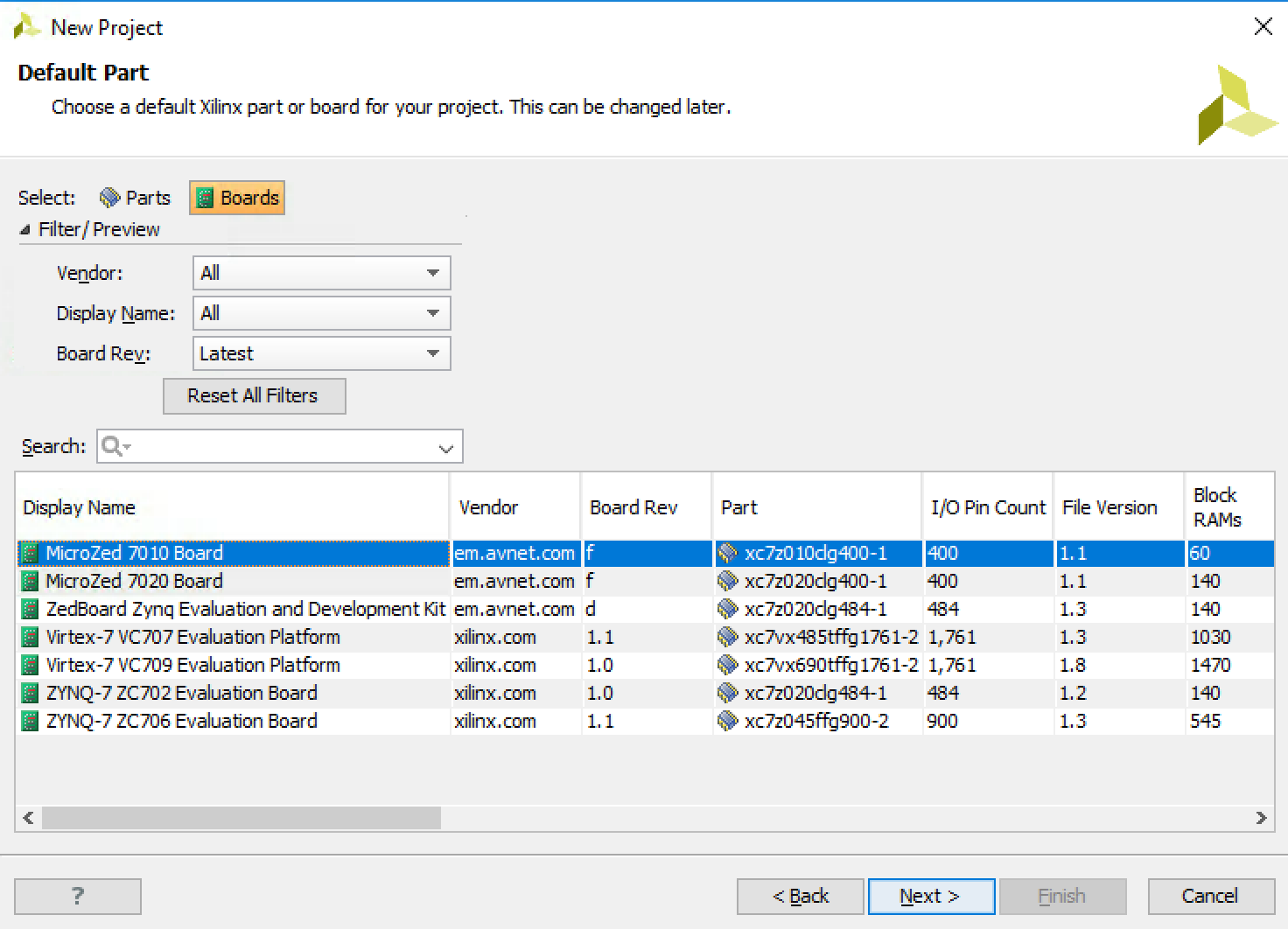1288x929 pixels.
Task: Click the Virtex-7 VC709 board icon
Action: (x=30, y=666)
